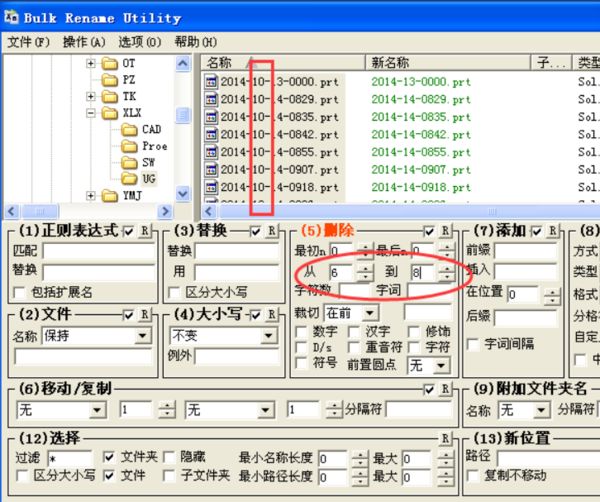Click the 过滤 filter input field
The image size is (600, 502).
pos(70,458)
